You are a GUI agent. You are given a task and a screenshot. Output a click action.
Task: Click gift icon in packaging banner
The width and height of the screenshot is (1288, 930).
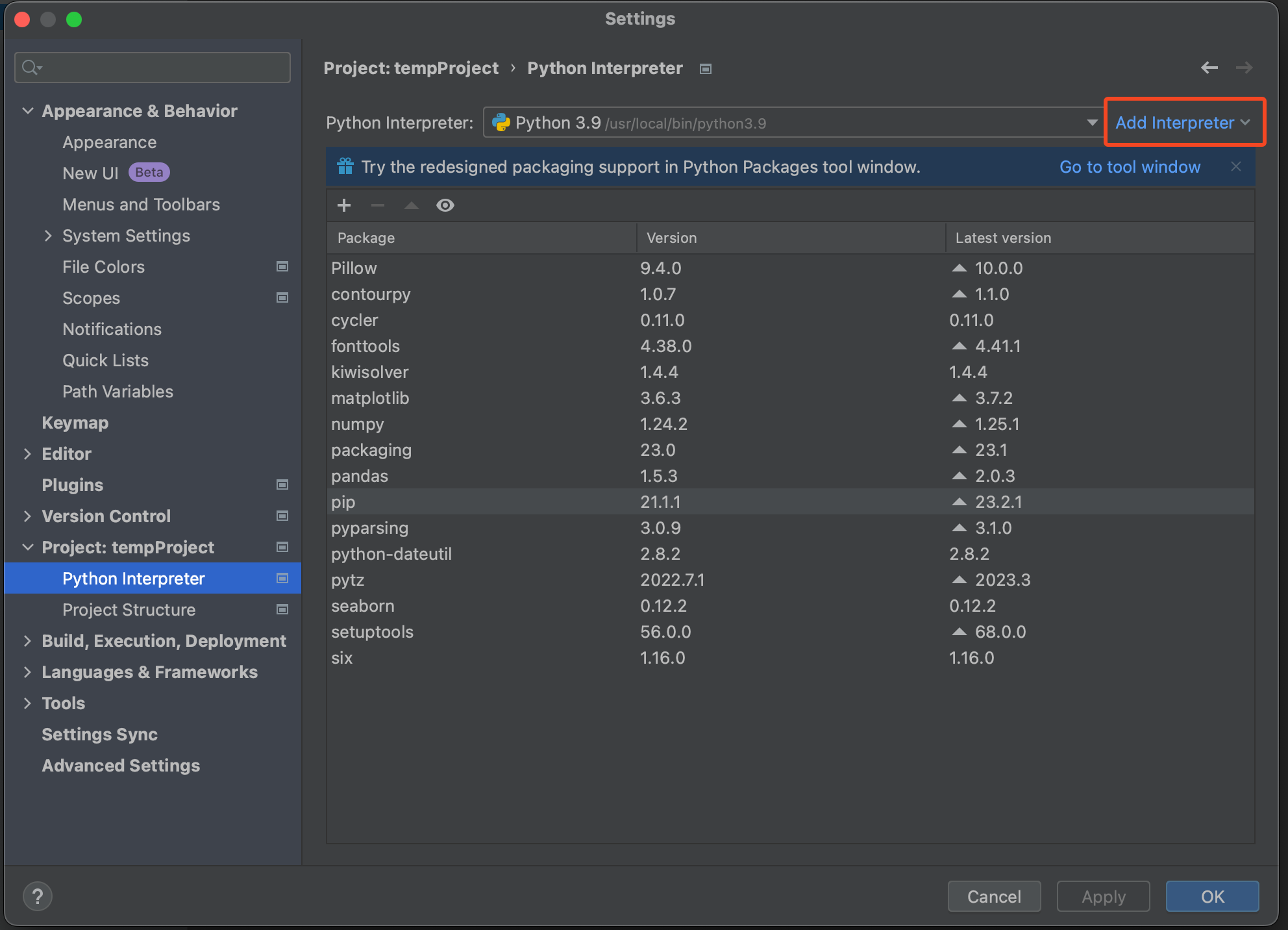(x=345, y=166)
